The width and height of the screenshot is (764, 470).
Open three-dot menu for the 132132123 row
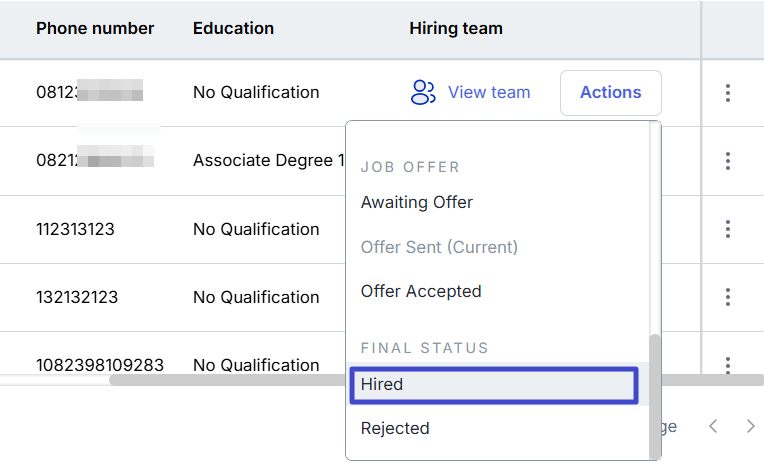pos(727,297)
